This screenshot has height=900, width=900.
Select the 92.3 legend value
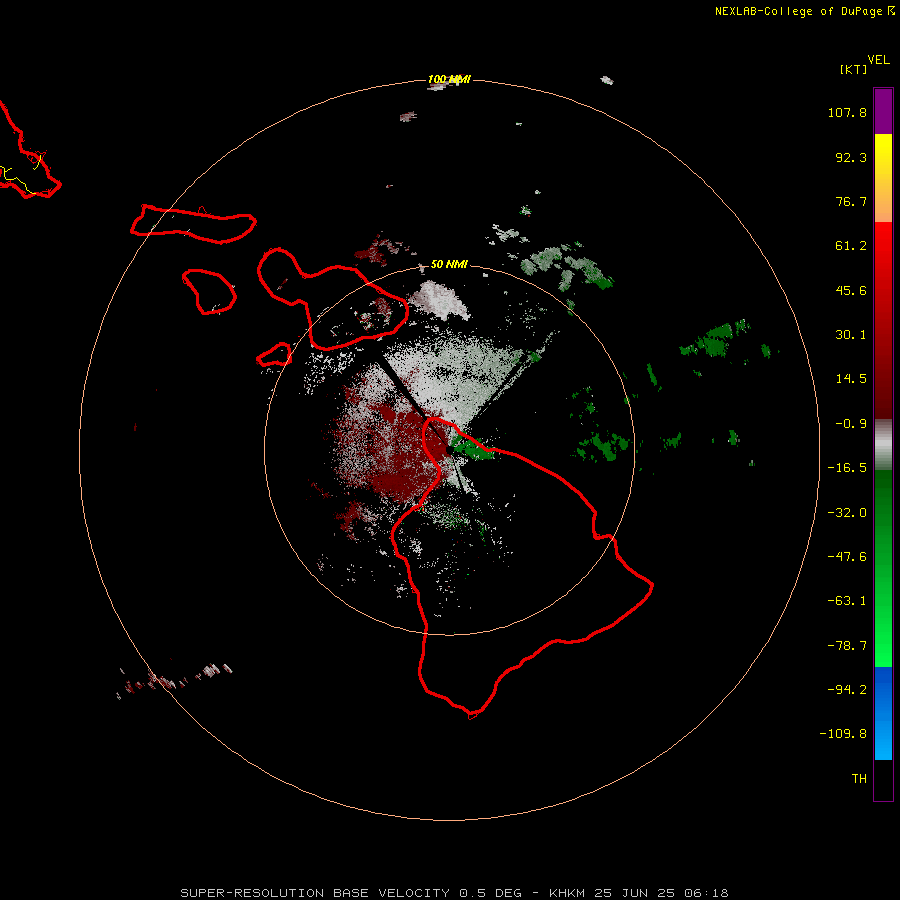click(851, 157)
